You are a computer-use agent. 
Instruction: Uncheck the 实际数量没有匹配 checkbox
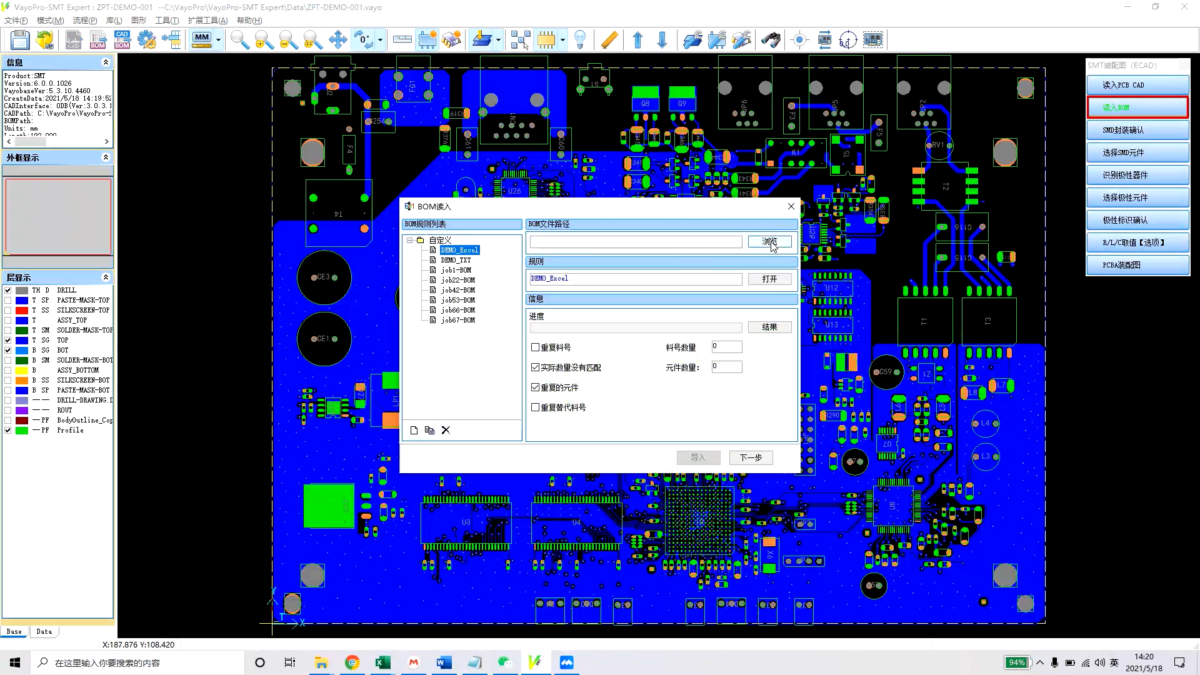tap(535, 368)
